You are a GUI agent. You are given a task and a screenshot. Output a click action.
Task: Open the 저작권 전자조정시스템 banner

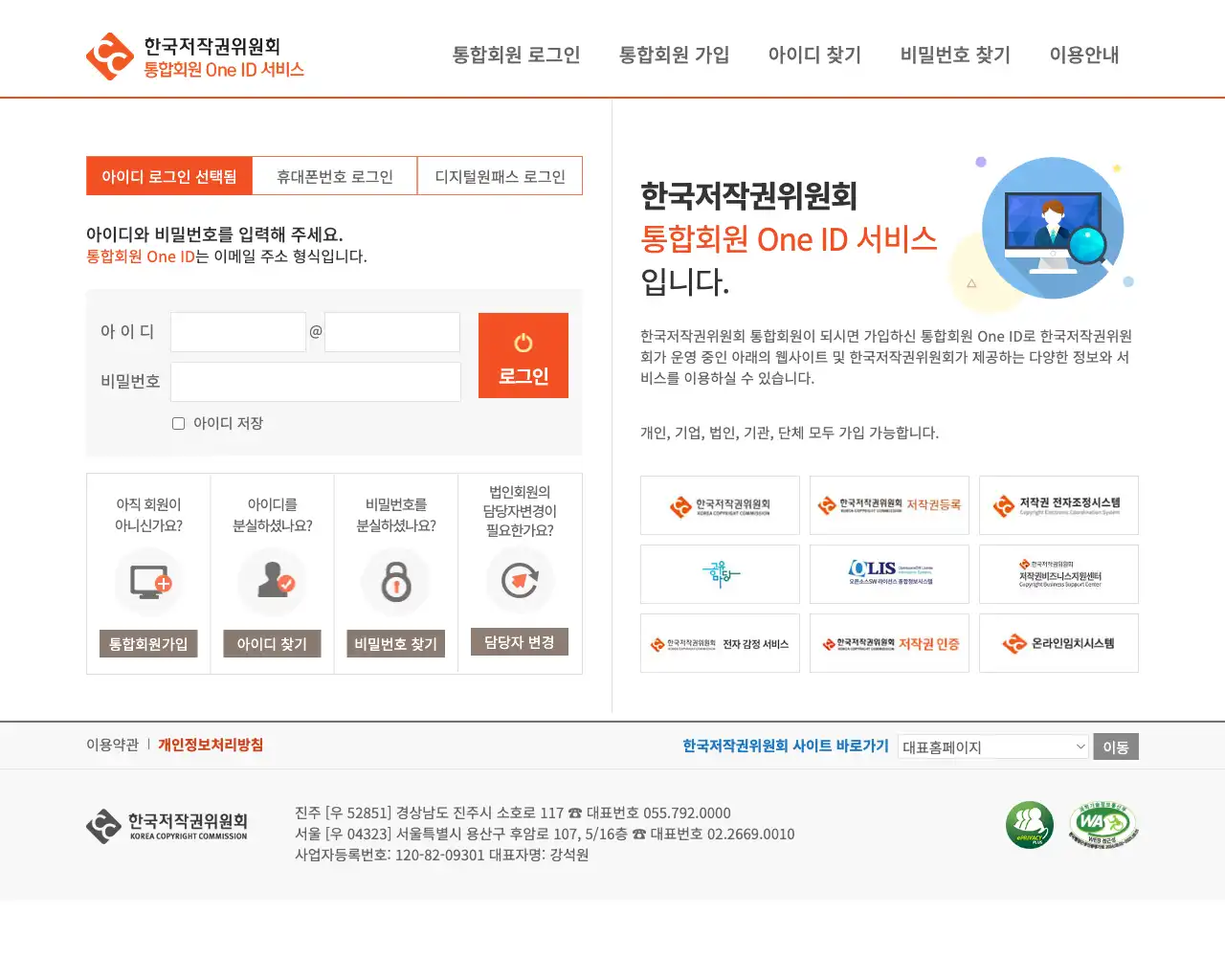pos(1058,505)
